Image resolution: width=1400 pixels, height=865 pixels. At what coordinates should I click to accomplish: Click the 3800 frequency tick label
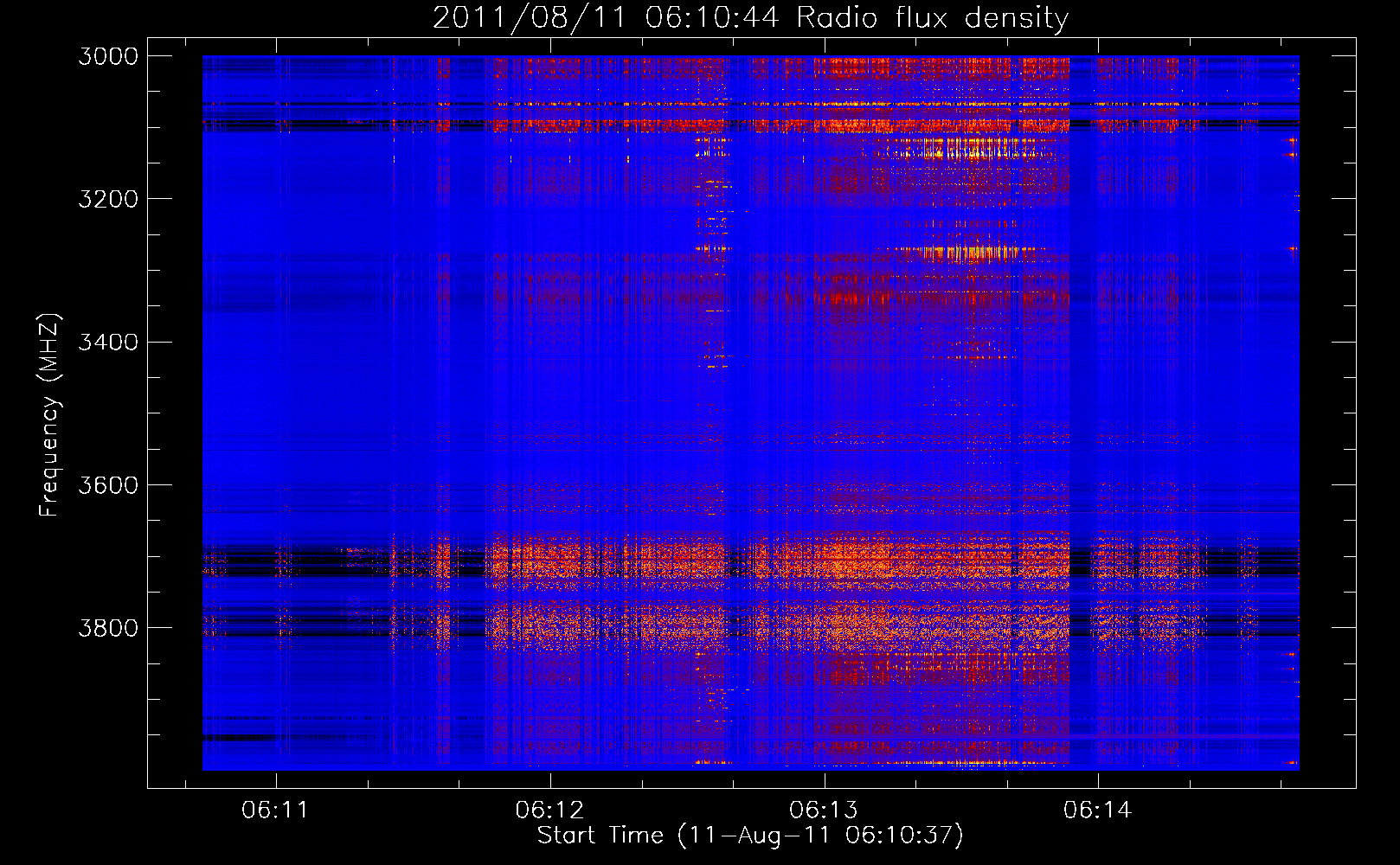pos(108,627)
